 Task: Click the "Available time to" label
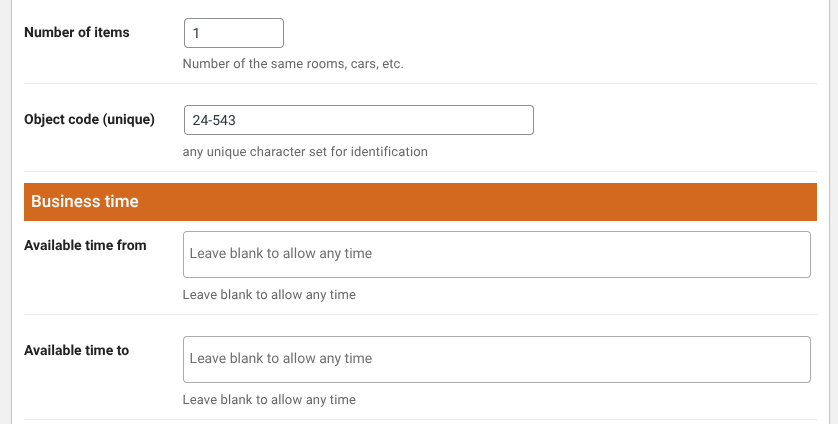(x=76, y=350)
